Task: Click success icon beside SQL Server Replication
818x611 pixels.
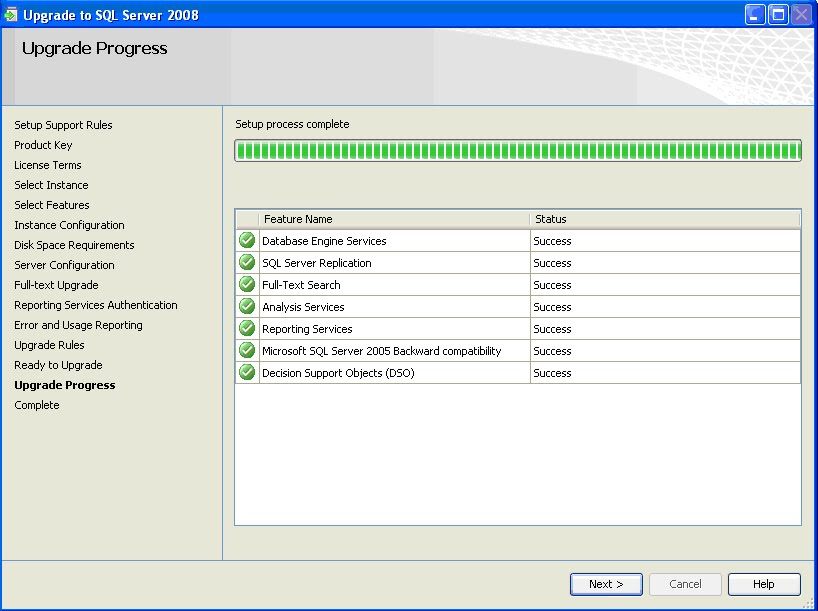Action: 246,262
